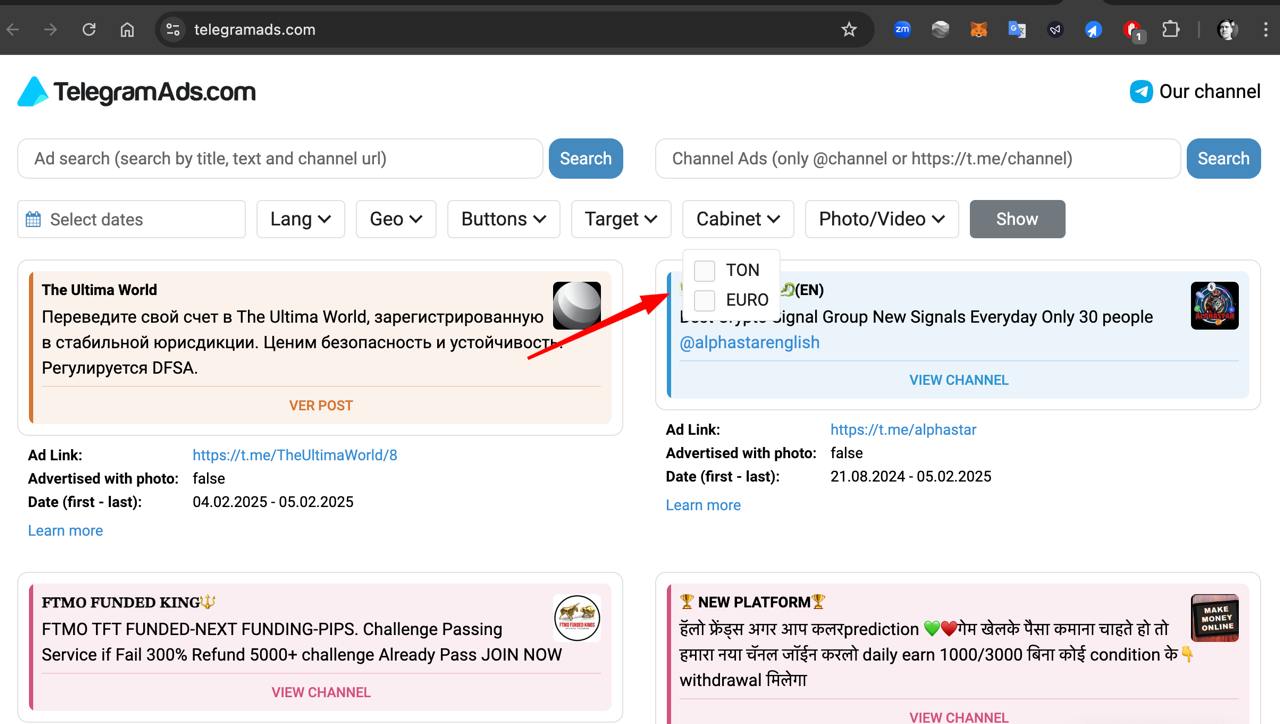The height and width of the screenshot is (724, 1280).
Task: Expand the Geo filter dropdown
Action: pyautogui.click(x=396, y=219)
